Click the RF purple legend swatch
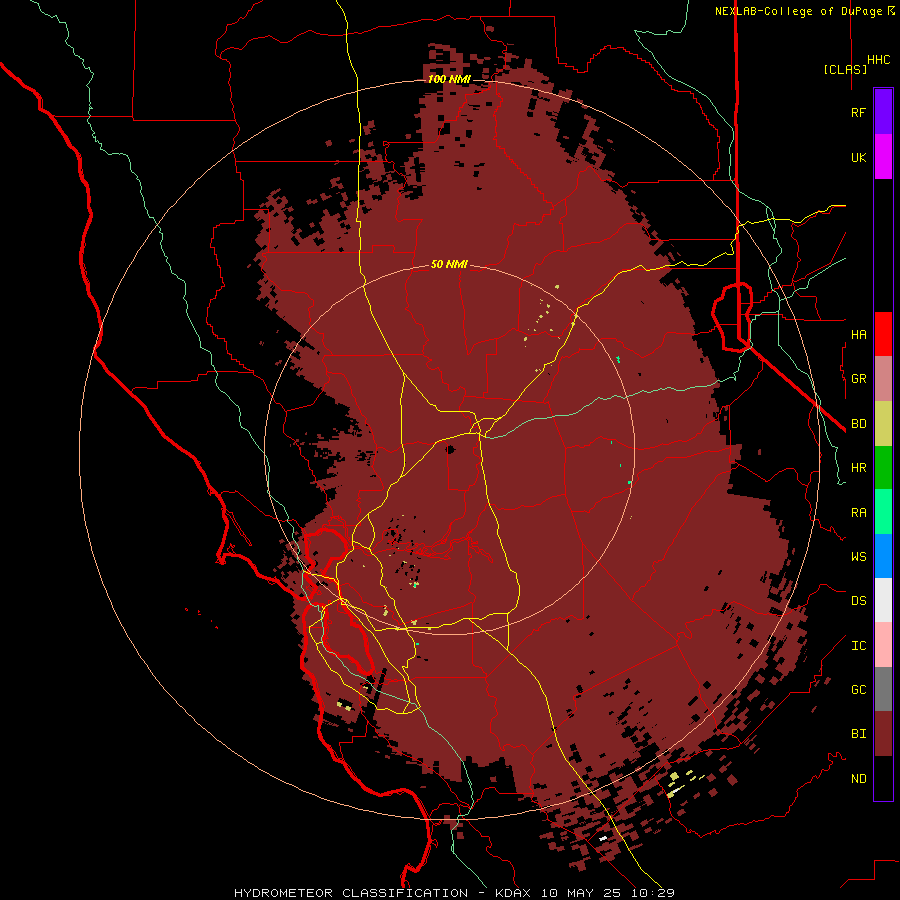The width and height of the screenshot is (900, 900). [x=883, y=112]
